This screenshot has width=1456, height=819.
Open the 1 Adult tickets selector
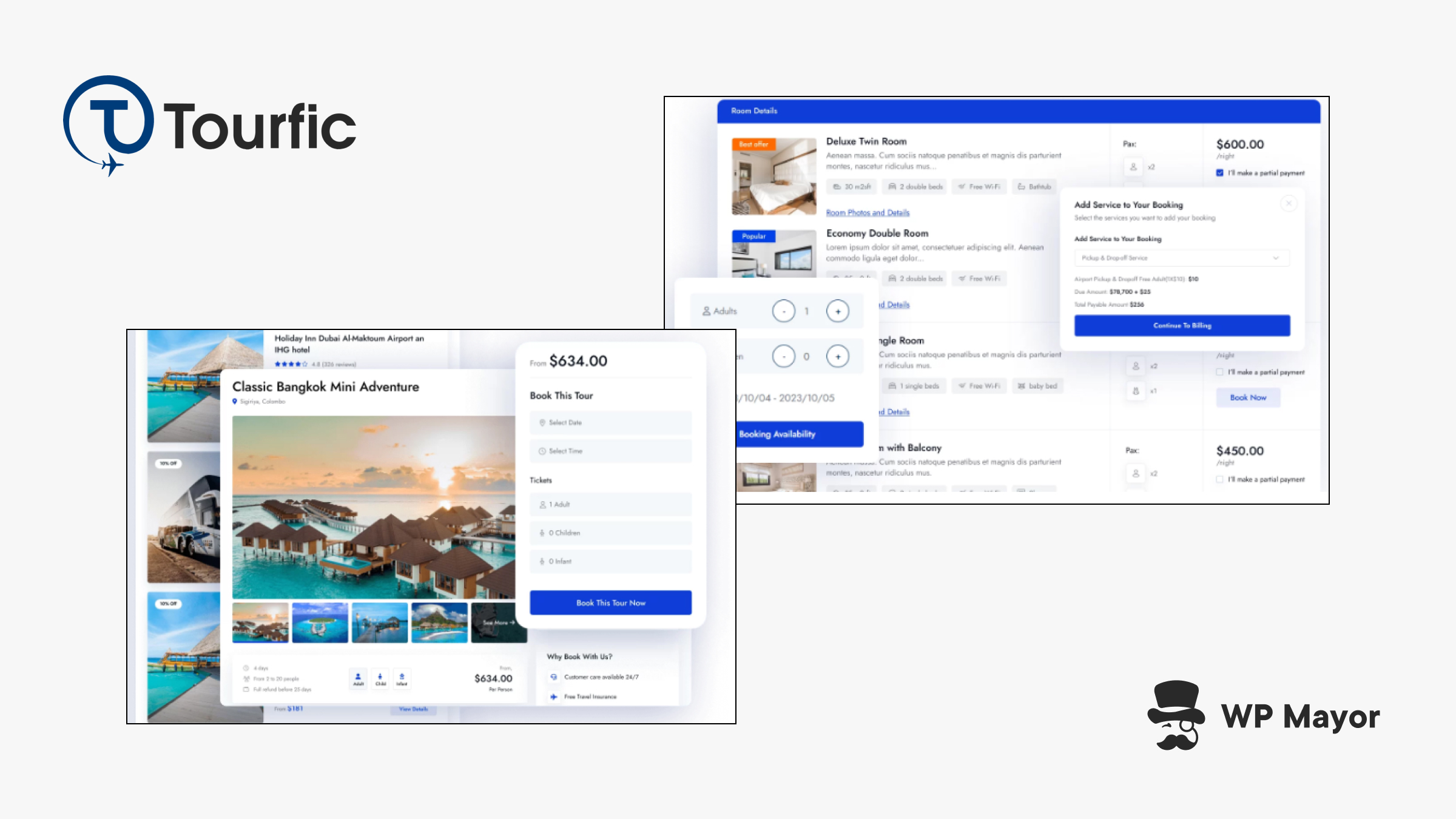(x=610, y=504)
